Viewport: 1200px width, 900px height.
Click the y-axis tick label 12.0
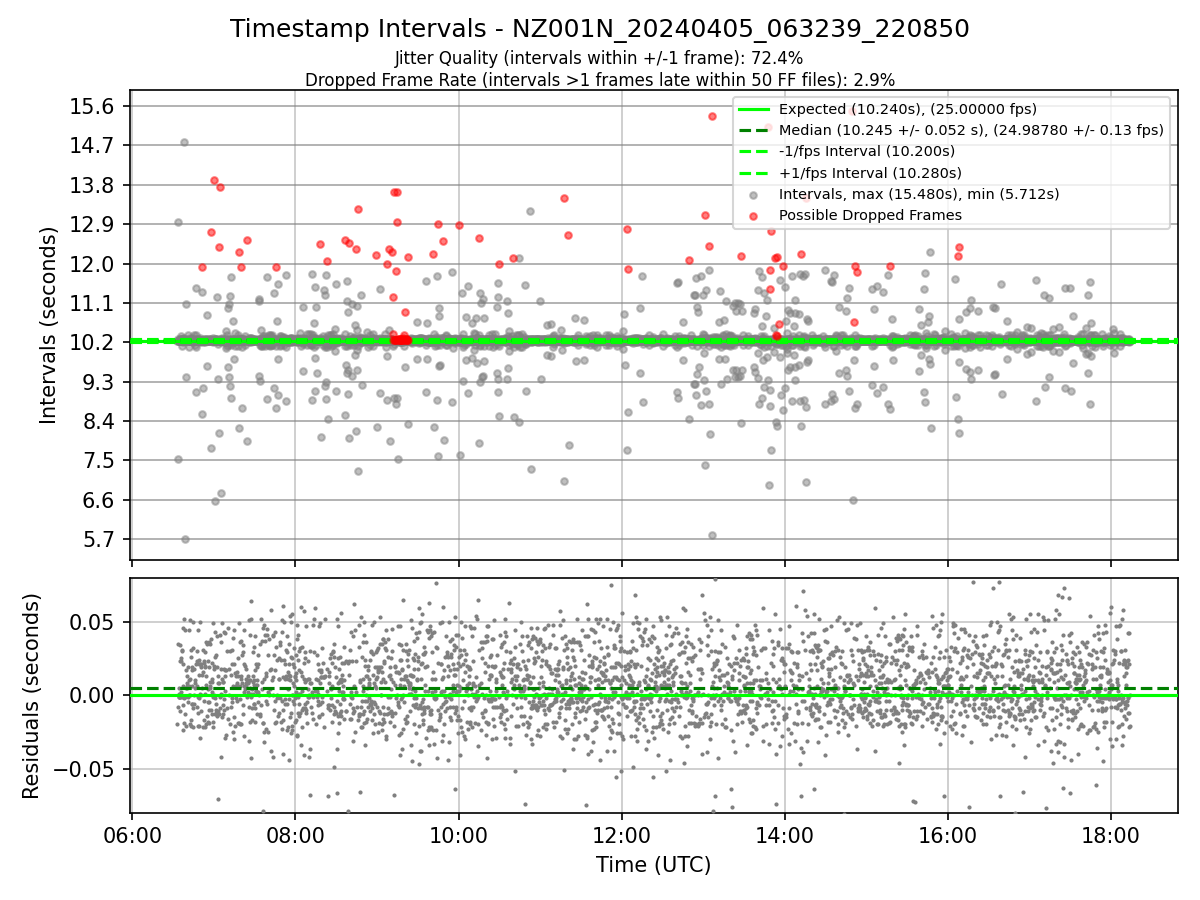coord(94,264)
